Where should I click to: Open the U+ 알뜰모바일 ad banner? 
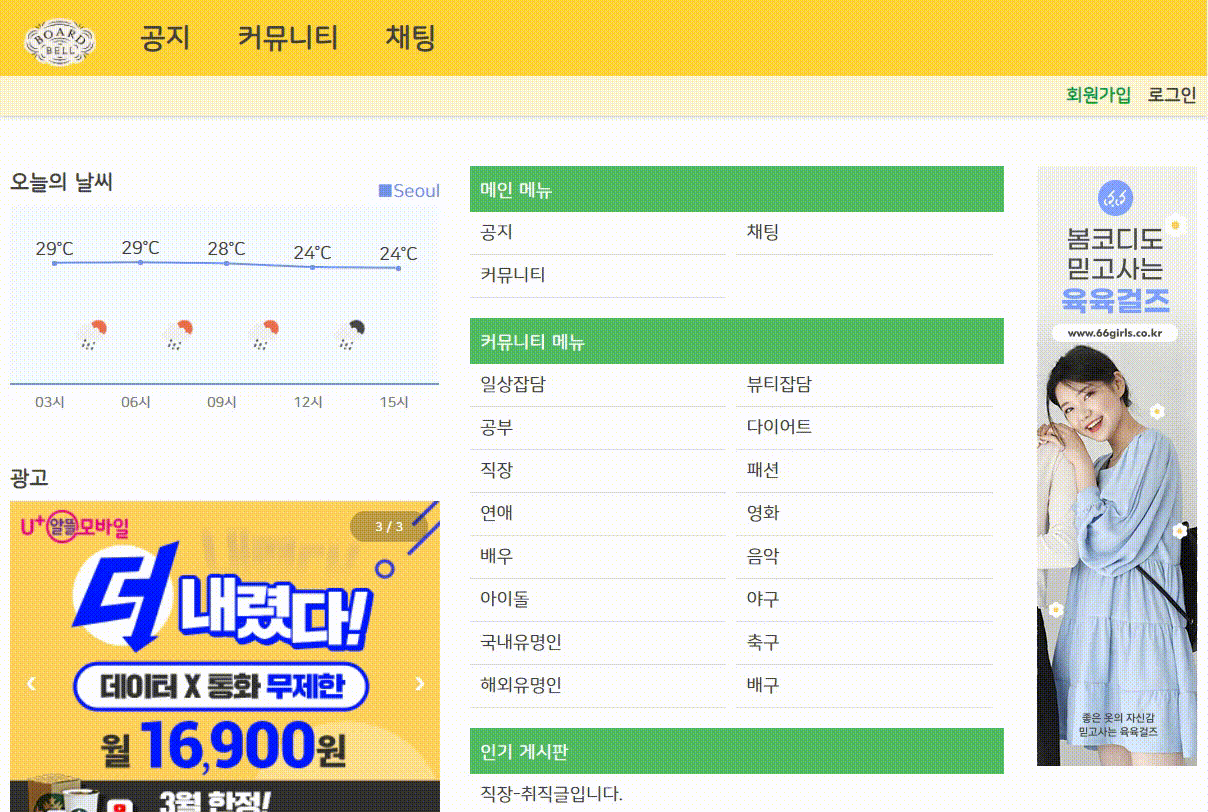coord(225,656)
